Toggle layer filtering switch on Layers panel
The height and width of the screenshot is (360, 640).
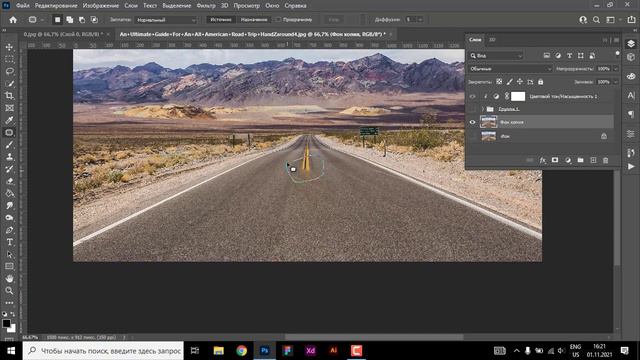point(617,53)
